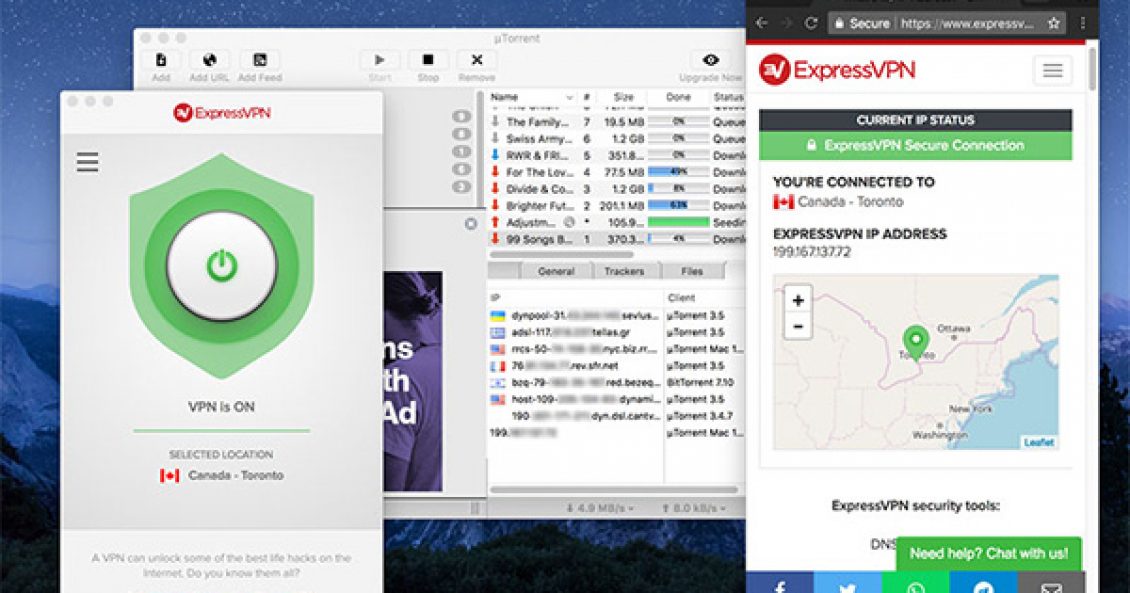Select the '...rev.sfr.net' peer row

[617, 365]
